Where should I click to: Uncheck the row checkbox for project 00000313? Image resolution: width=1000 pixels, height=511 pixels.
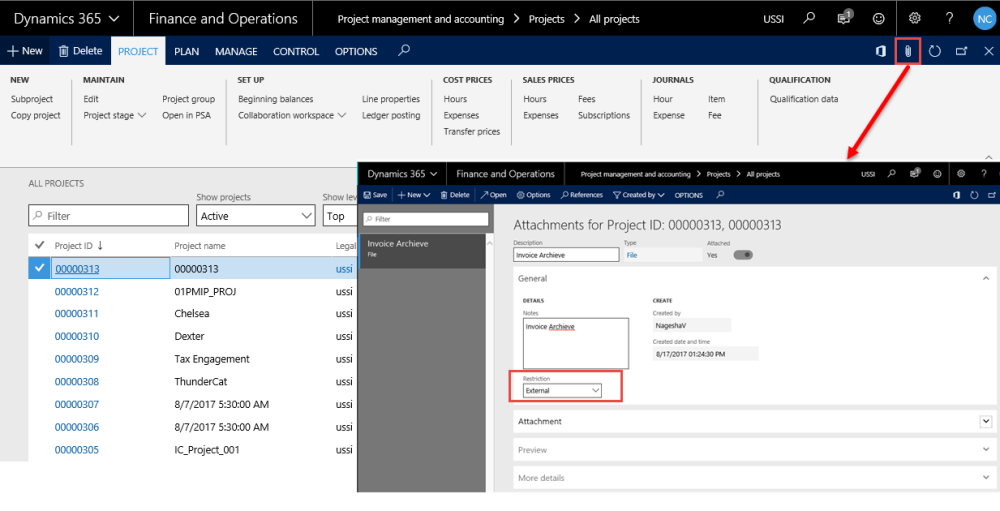(39, 269)
